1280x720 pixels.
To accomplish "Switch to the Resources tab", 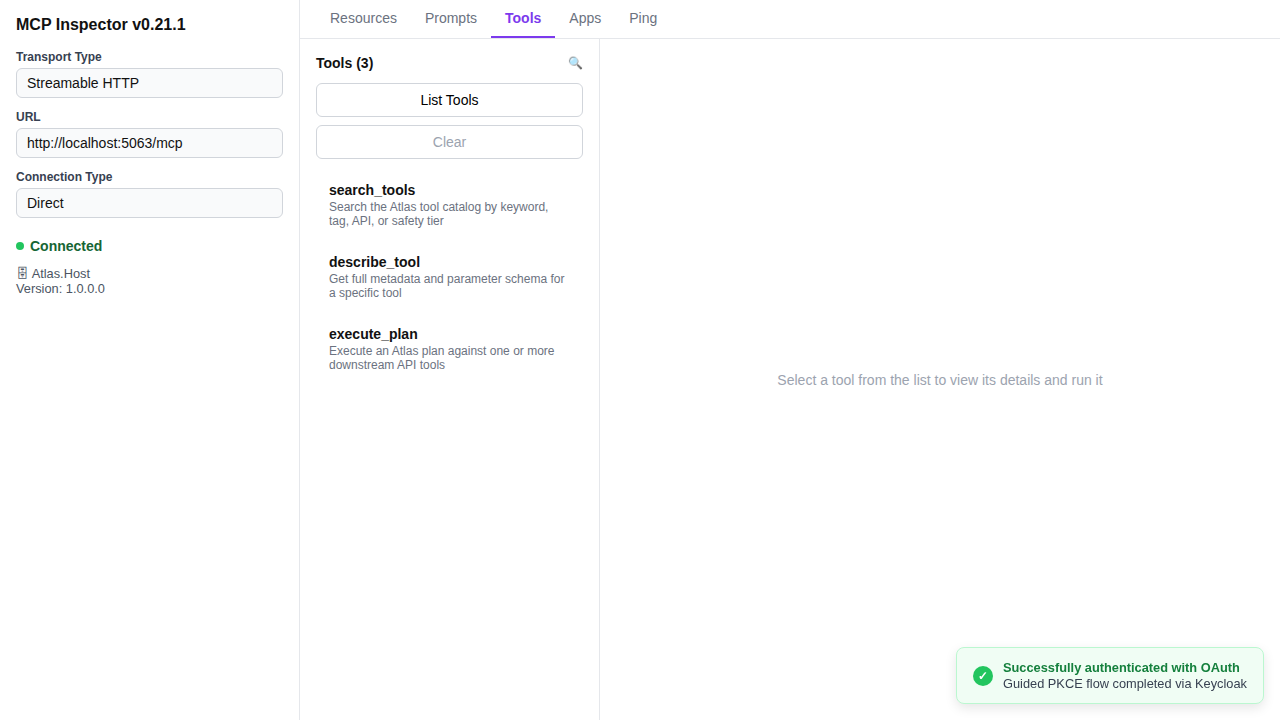I will click(x=363, y=18).
